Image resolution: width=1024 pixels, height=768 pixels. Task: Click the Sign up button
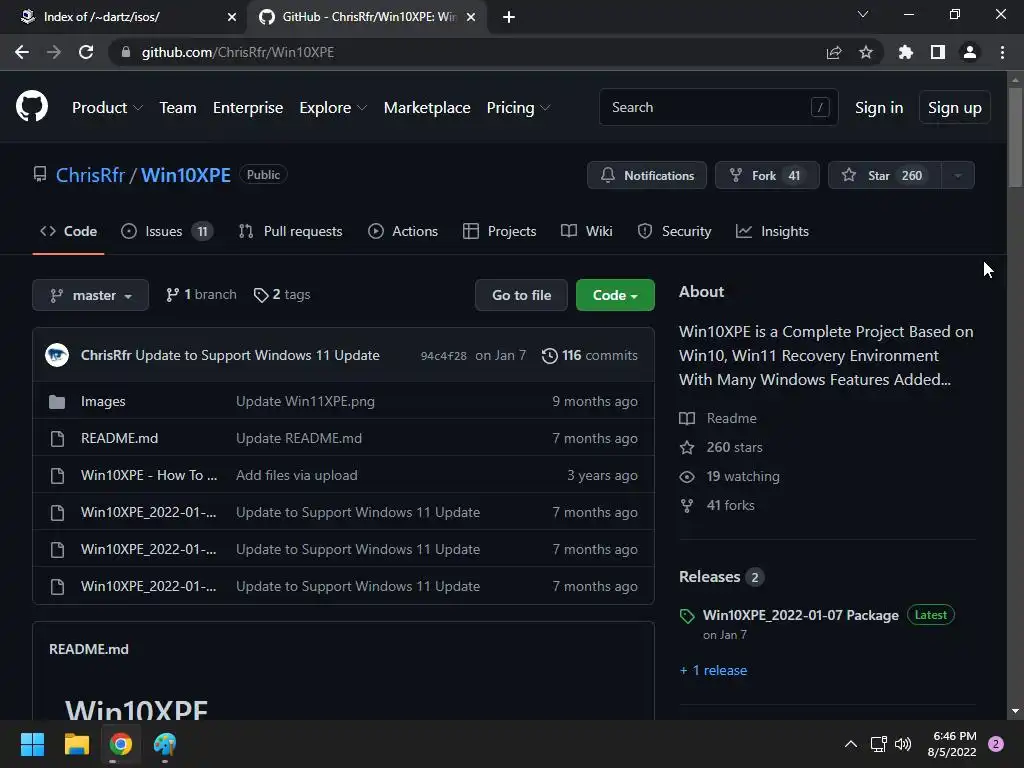pyautogui.click(x=955, y=108)
